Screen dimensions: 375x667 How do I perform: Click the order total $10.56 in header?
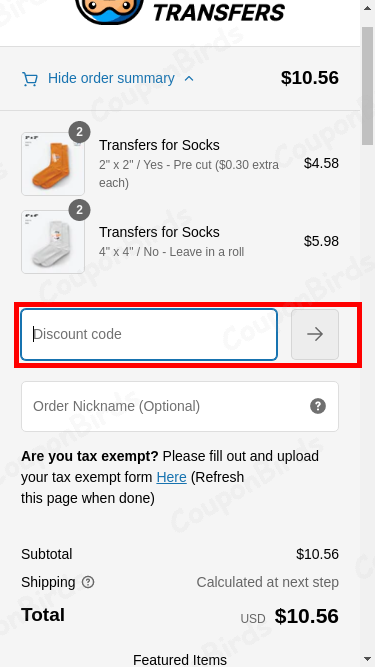[310, 78]
